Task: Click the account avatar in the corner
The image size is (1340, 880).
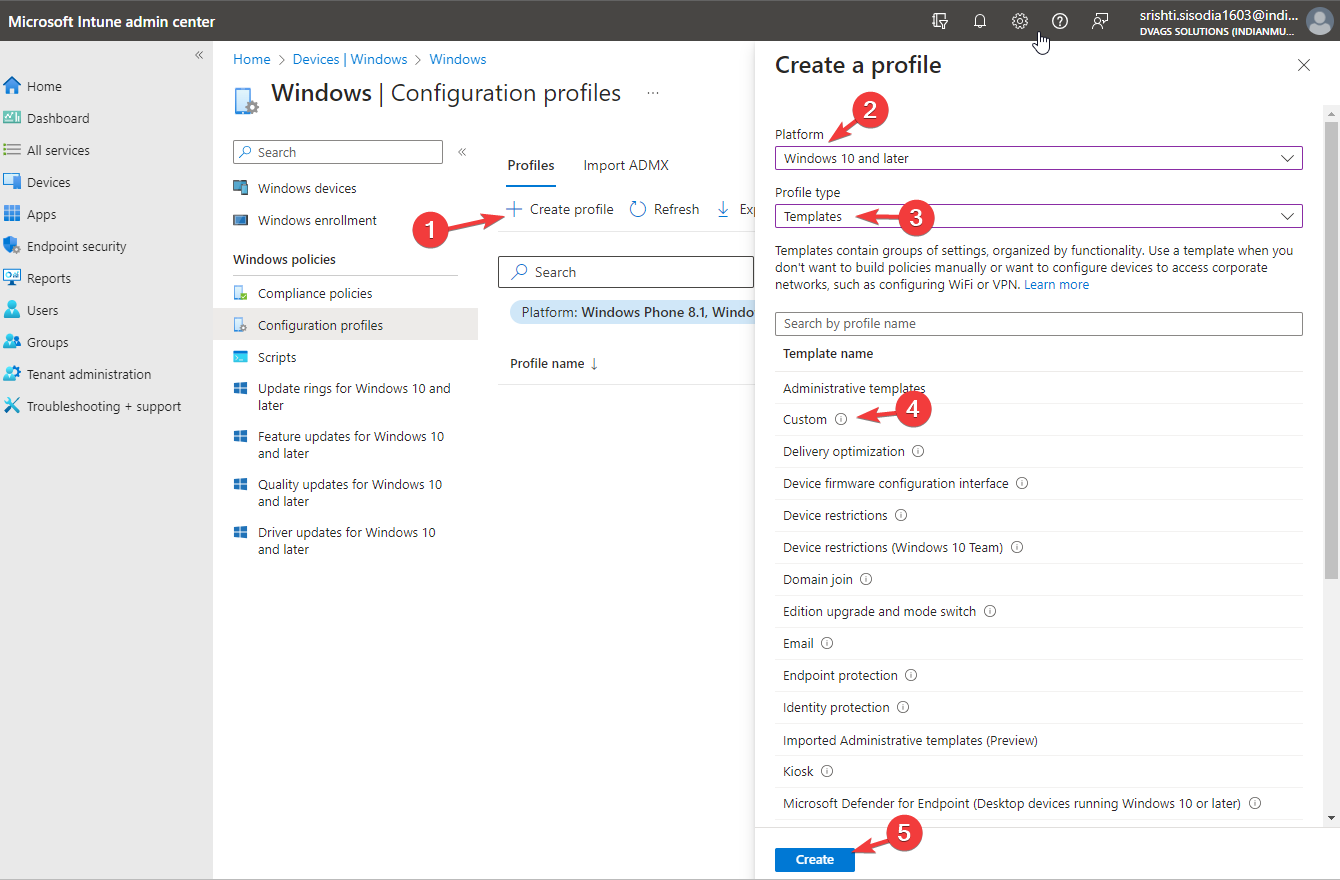Action: (x=1319, y=21)
